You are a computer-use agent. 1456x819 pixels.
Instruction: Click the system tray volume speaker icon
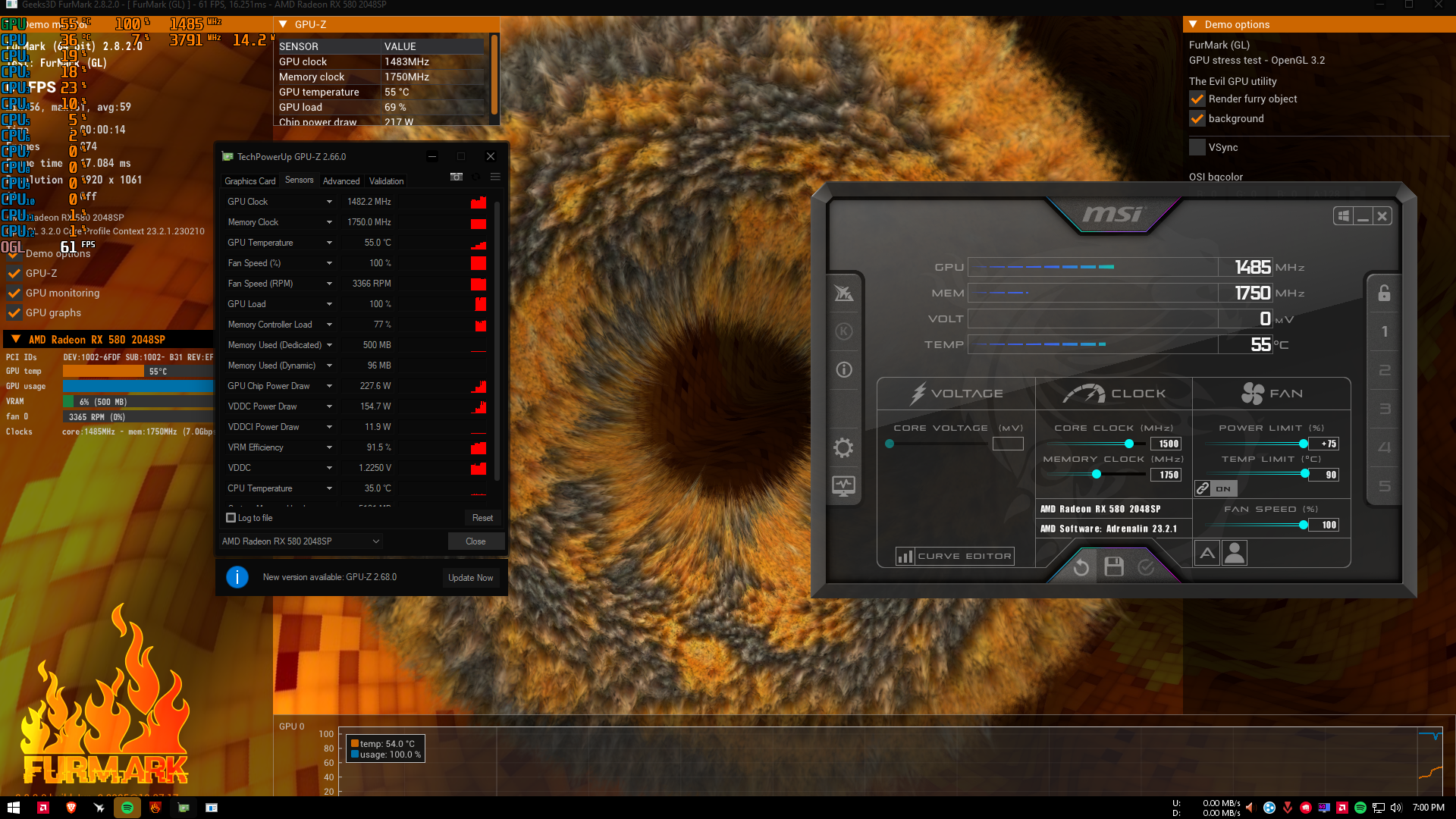tap(1396, 808)
